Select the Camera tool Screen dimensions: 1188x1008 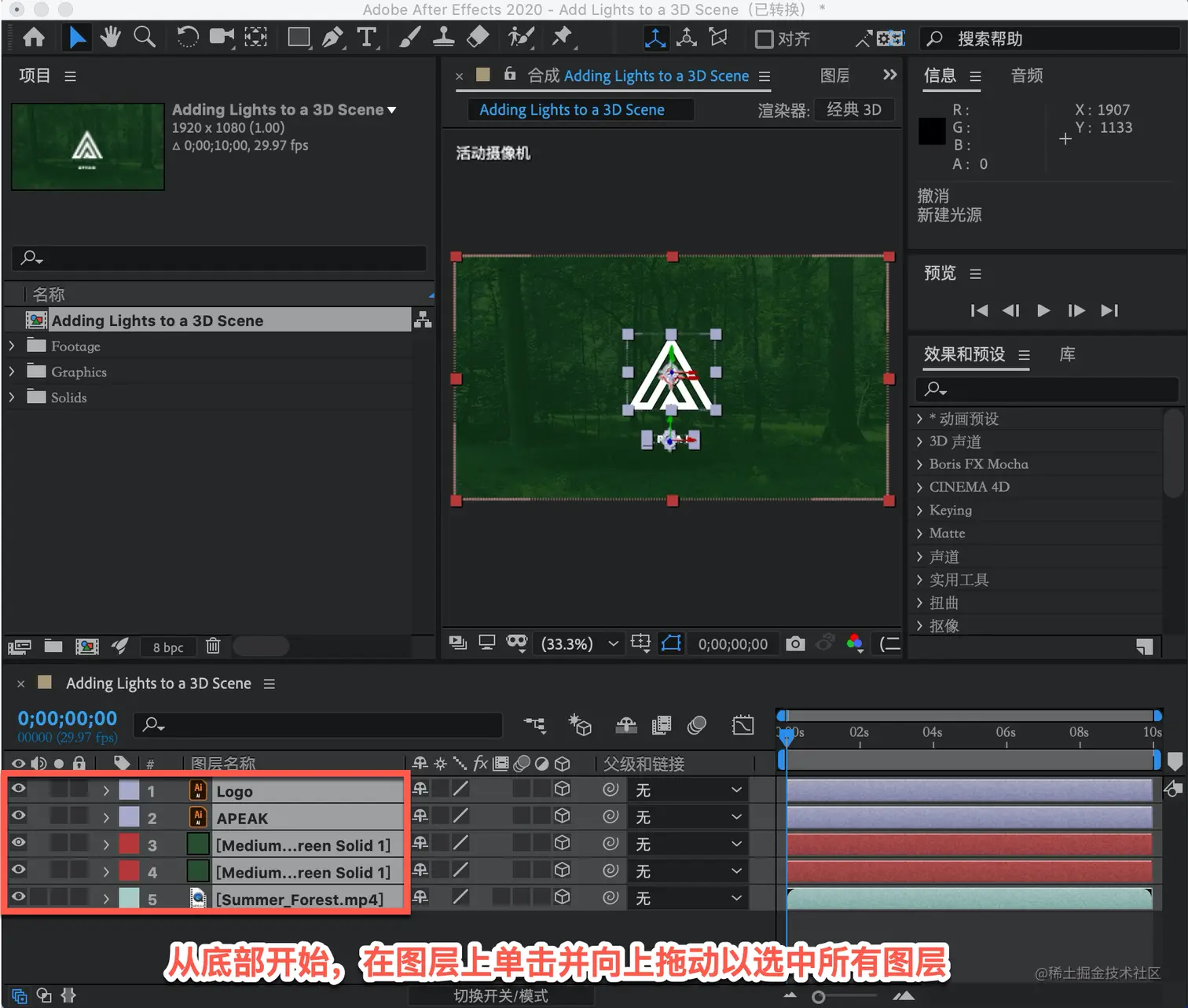222,38
